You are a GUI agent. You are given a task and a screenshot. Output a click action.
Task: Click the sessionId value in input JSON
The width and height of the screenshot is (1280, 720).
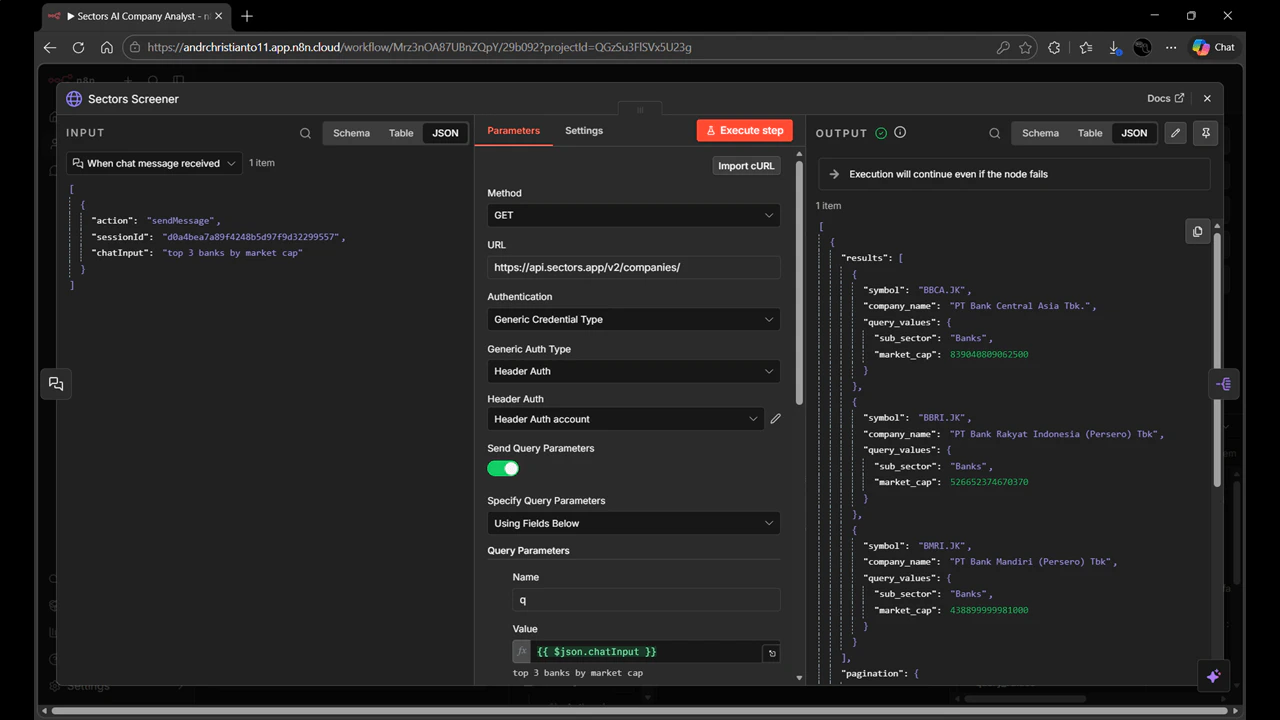pyautogui.click(x=253, y=237)
